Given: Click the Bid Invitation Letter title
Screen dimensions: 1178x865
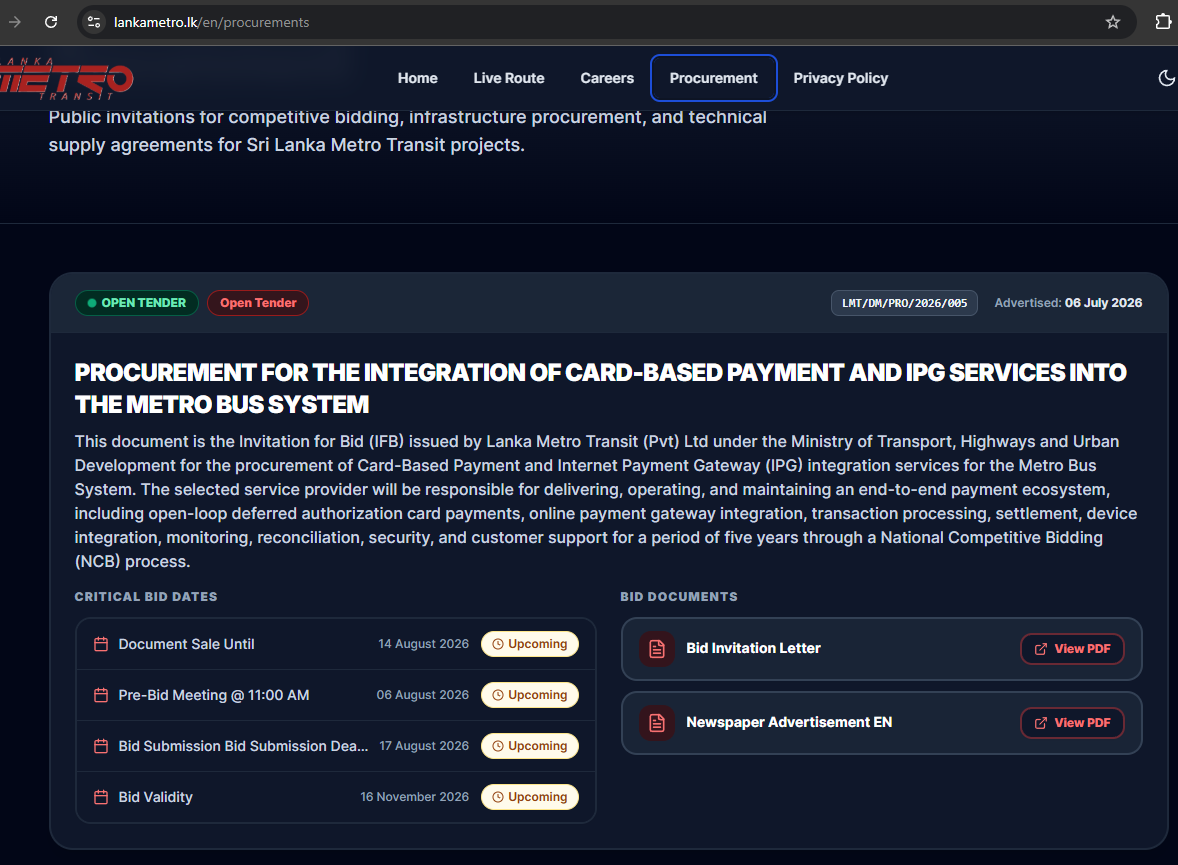Looking at the screenshot, I should click(754, 649).
